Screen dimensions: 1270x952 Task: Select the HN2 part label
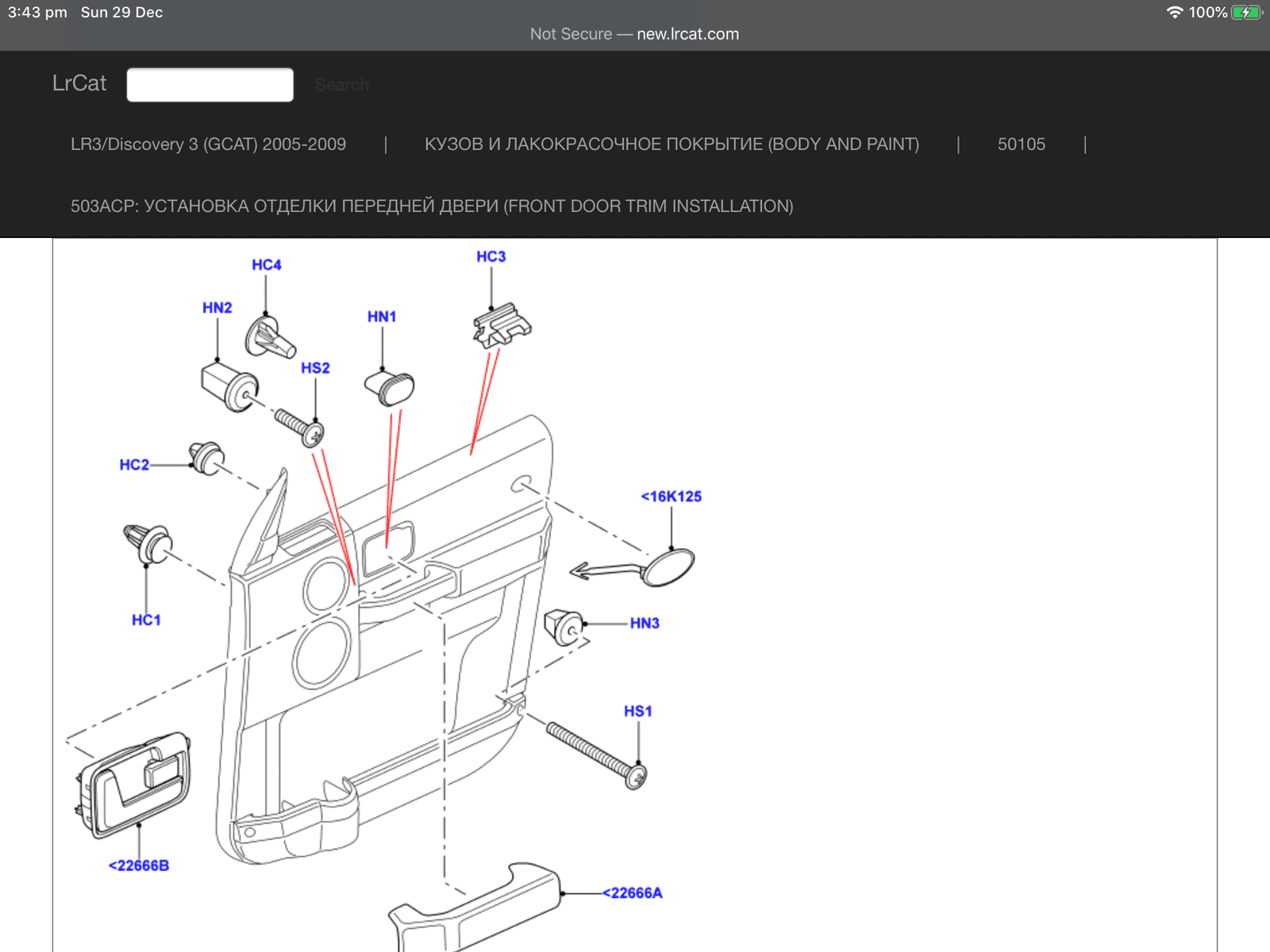[217, 308]
